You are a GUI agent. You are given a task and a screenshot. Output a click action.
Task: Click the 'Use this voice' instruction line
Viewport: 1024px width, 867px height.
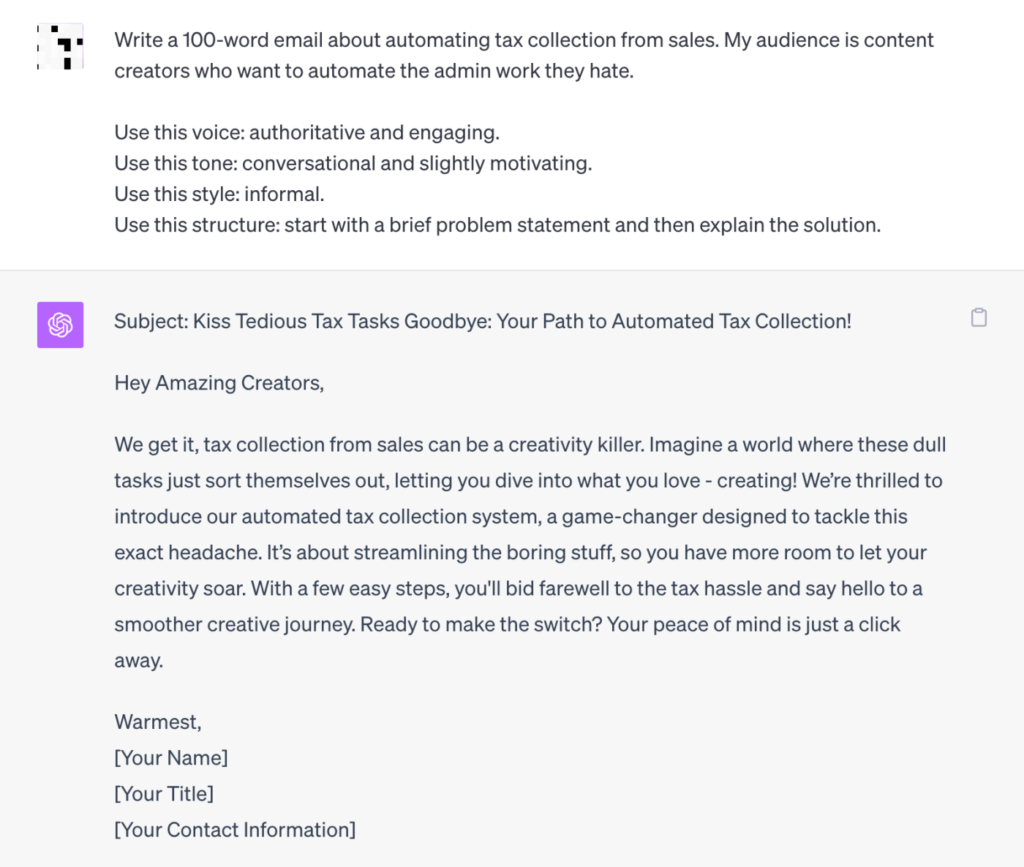click(x=307, y=133)
